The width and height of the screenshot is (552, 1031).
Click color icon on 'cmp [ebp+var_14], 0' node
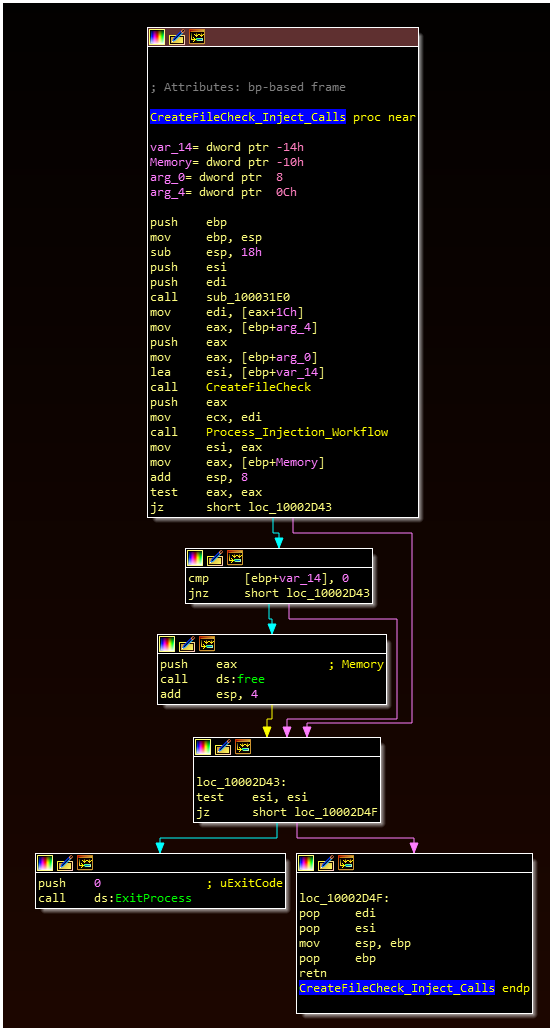[195, 558]
